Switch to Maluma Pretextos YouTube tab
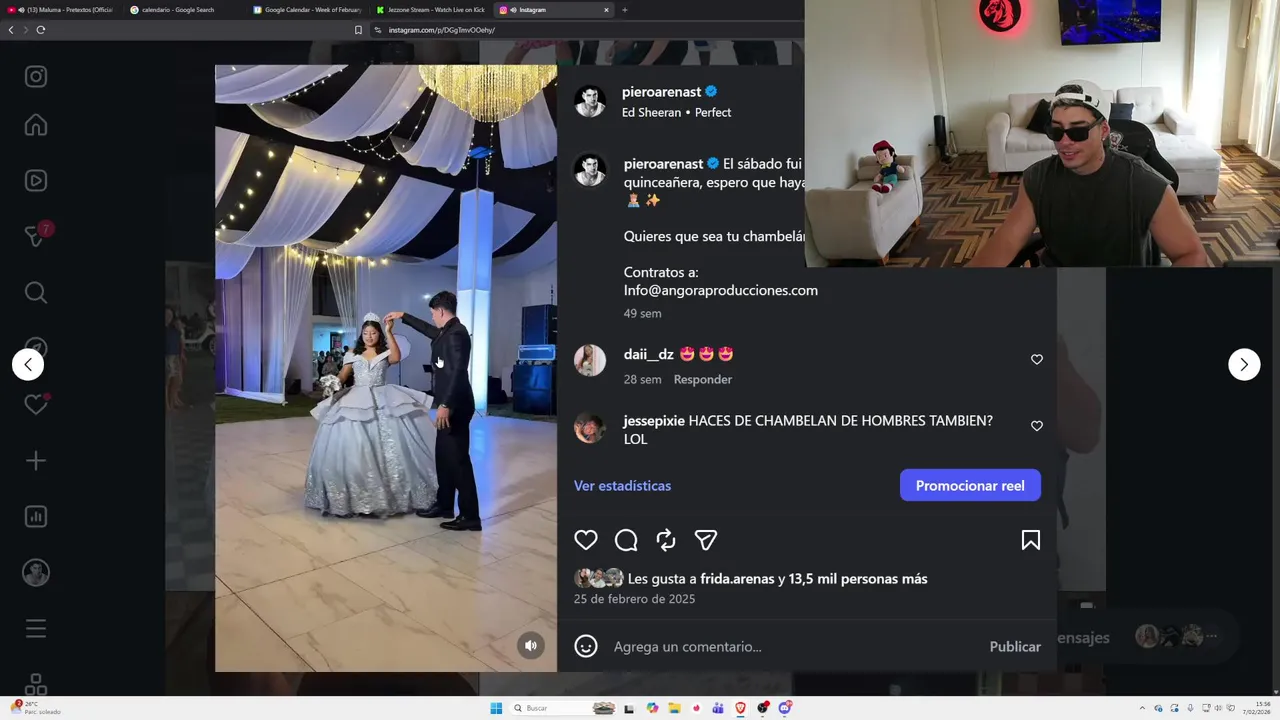1280x720 pixels. click(60, 10)
